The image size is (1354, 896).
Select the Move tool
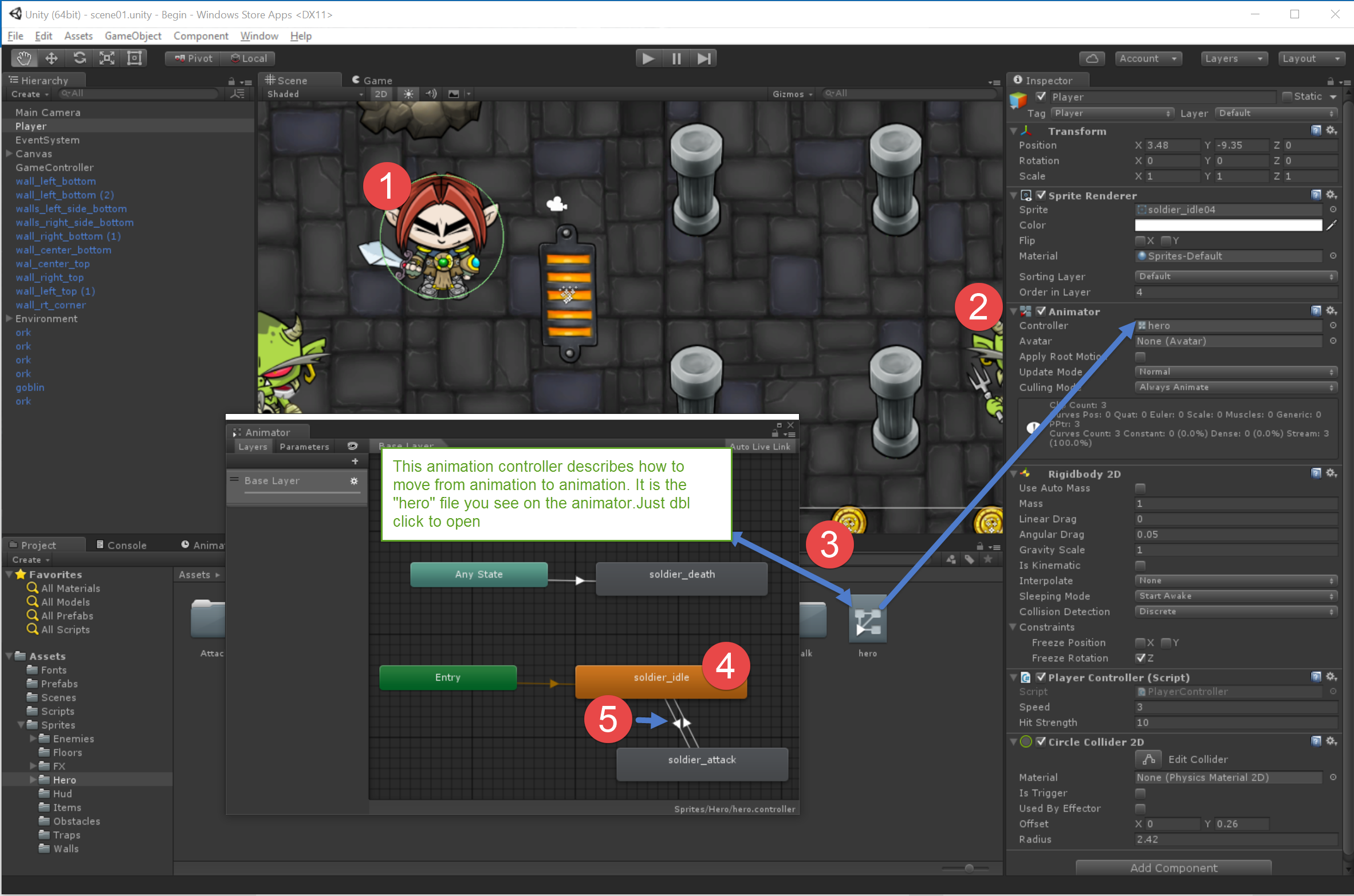(52, 58)
